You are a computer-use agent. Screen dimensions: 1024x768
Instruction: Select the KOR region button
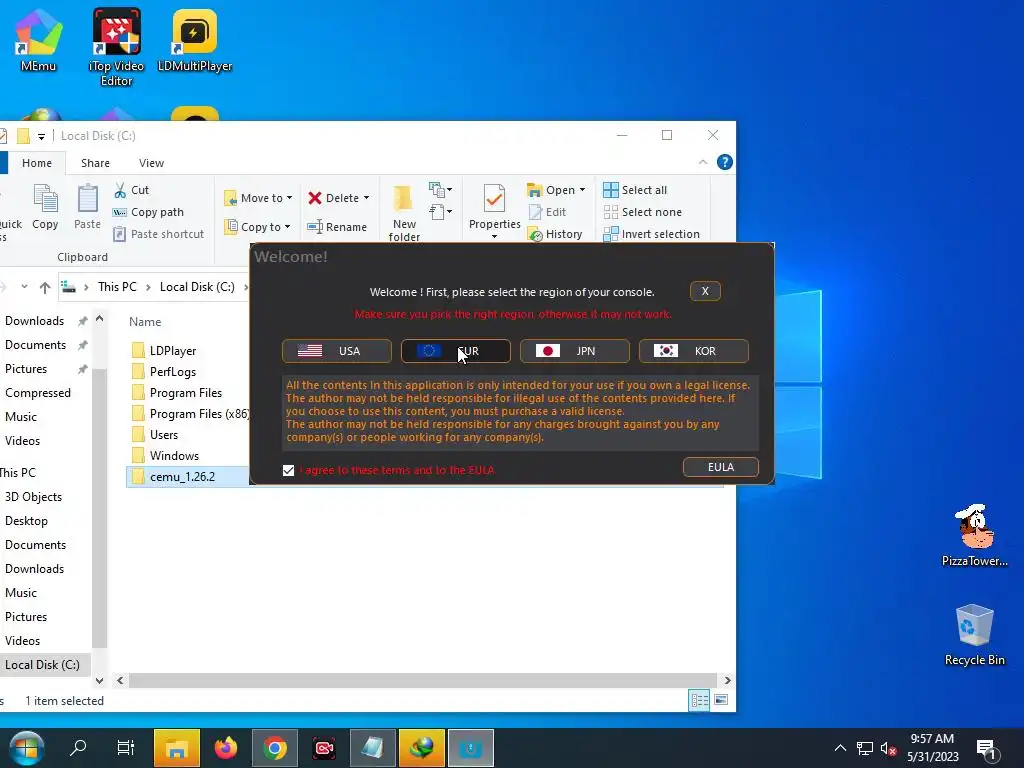click(693, 351)
